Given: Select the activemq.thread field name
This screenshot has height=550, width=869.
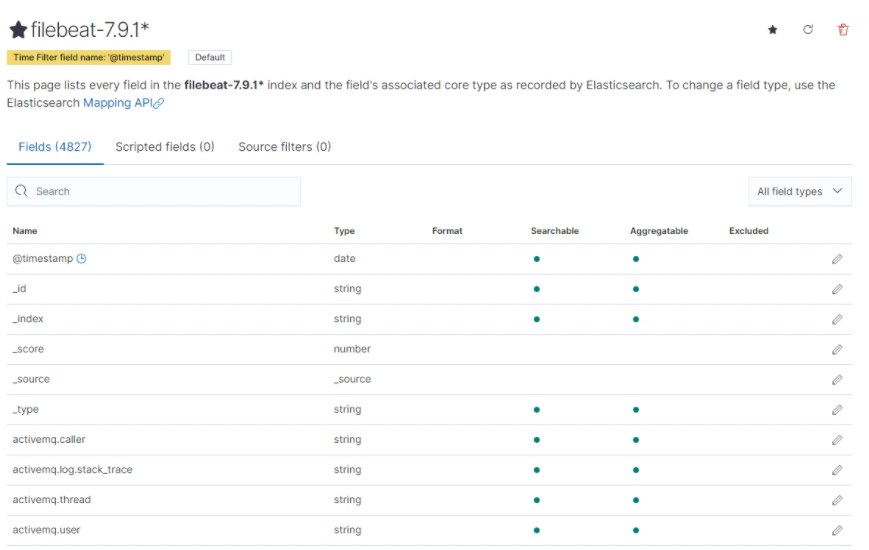Looking at the screenshot, I should (52, 500).
